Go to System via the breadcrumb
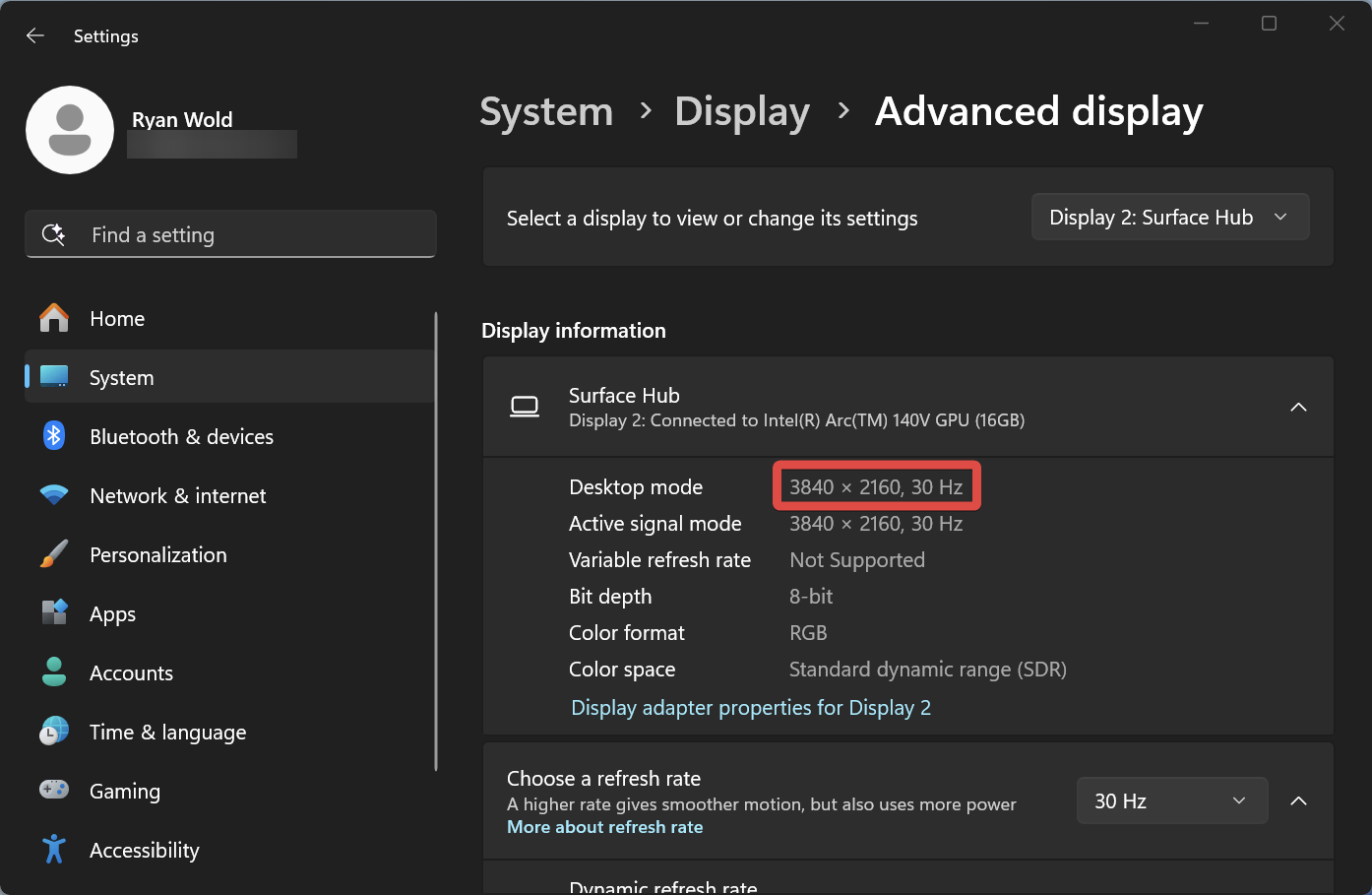Image resolution: width=1372 pixels, height=895 pixels. tap(545, 111)
